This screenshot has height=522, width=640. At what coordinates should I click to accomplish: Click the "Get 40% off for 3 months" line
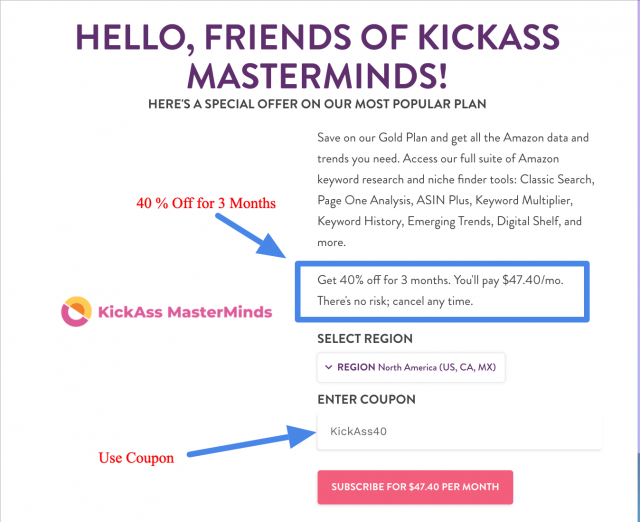(440, 280)
